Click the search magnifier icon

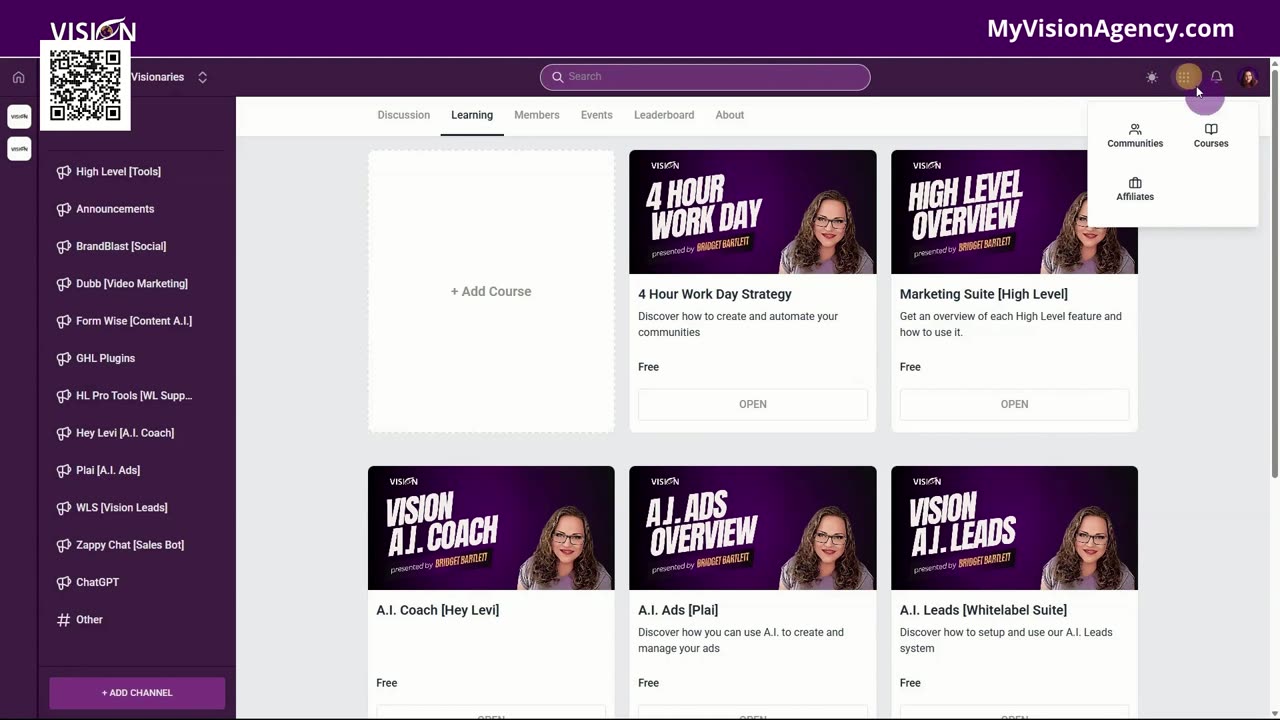coord(557,77)
